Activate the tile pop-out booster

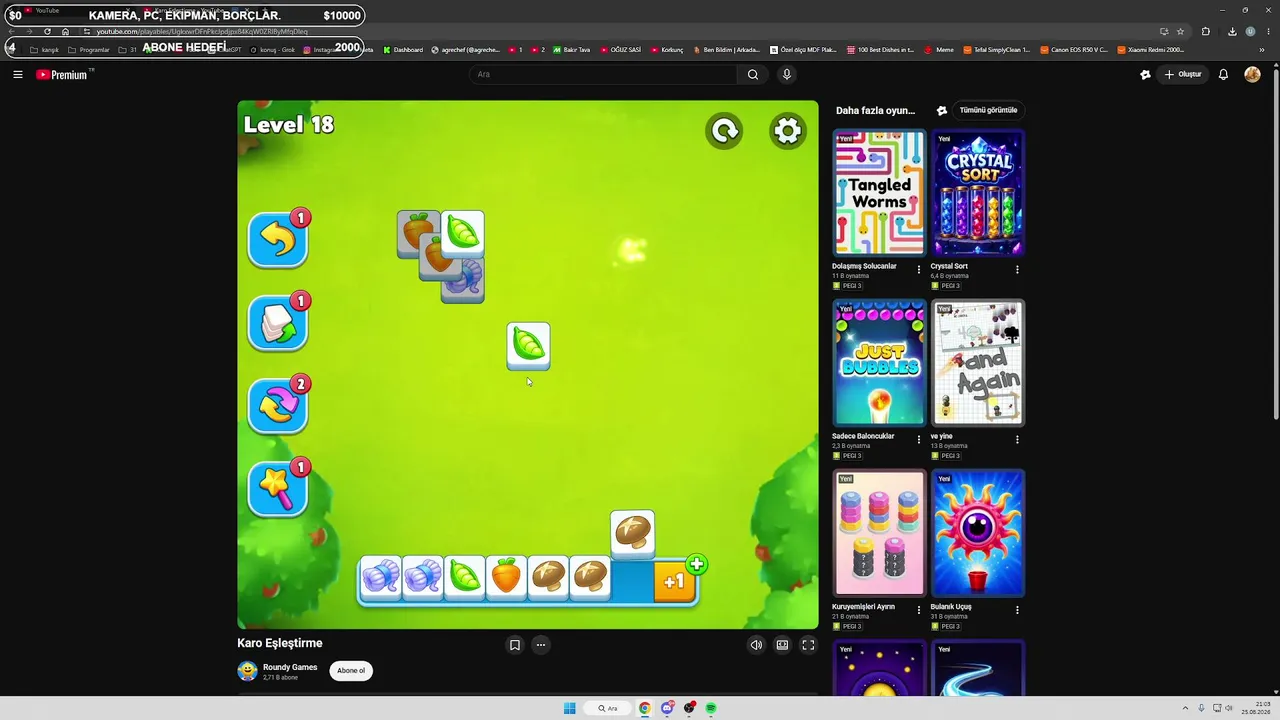pyautogui.click(x=277, y=323)
